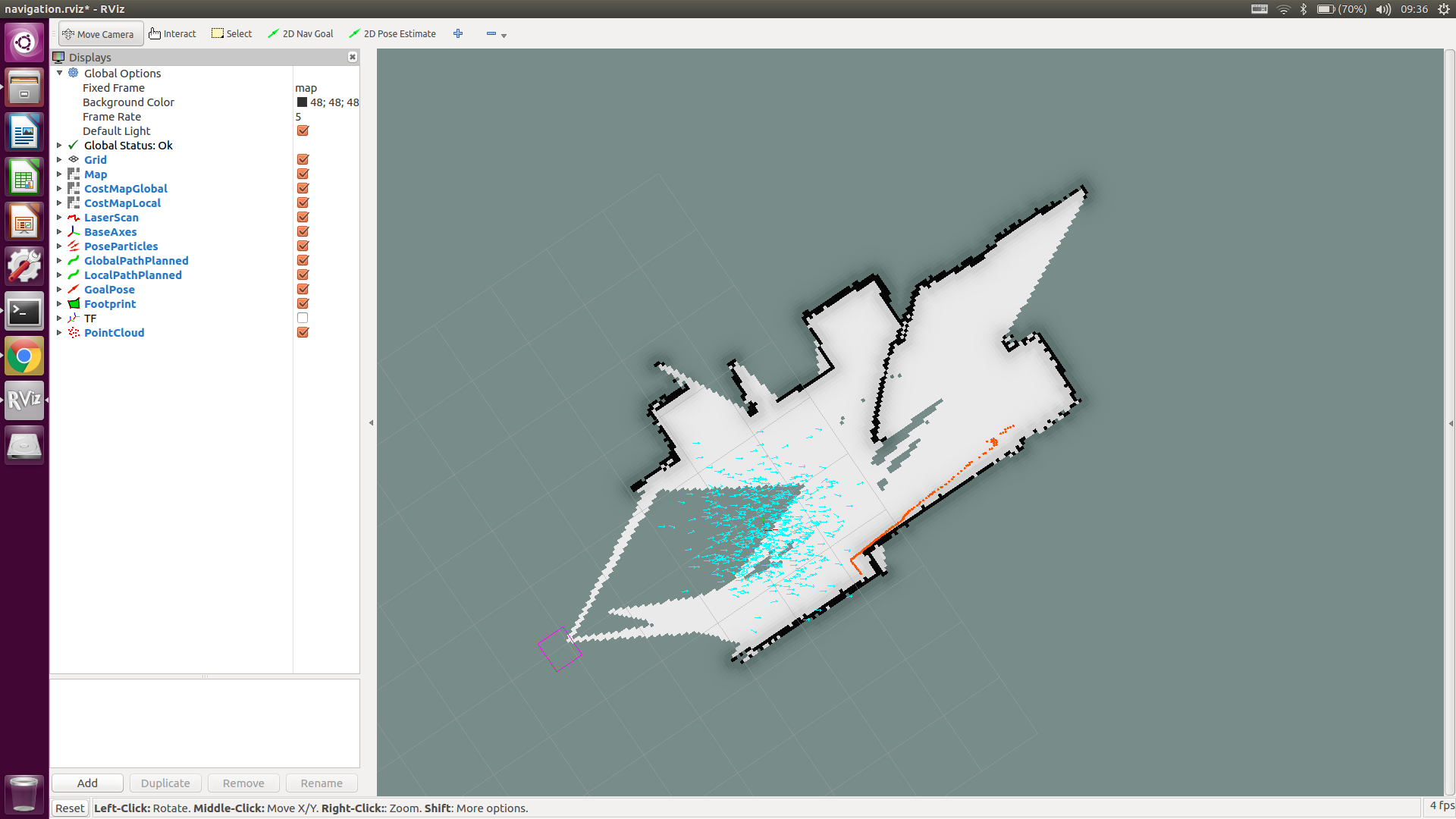Enable the TF display checkbox

tap(303, 318)
